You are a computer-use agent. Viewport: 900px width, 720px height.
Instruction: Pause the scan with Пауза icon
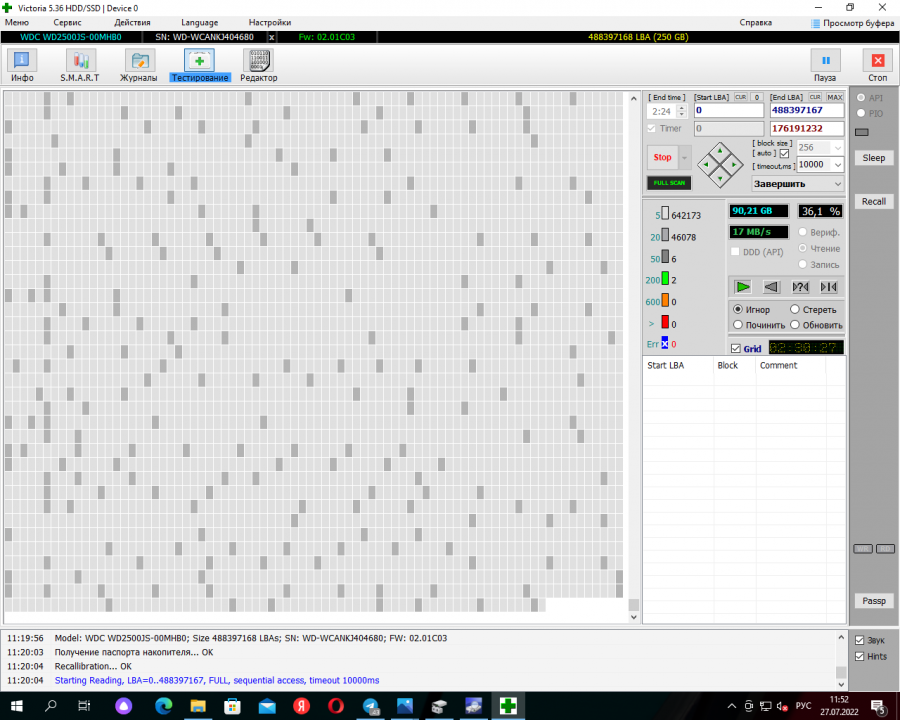825,65
